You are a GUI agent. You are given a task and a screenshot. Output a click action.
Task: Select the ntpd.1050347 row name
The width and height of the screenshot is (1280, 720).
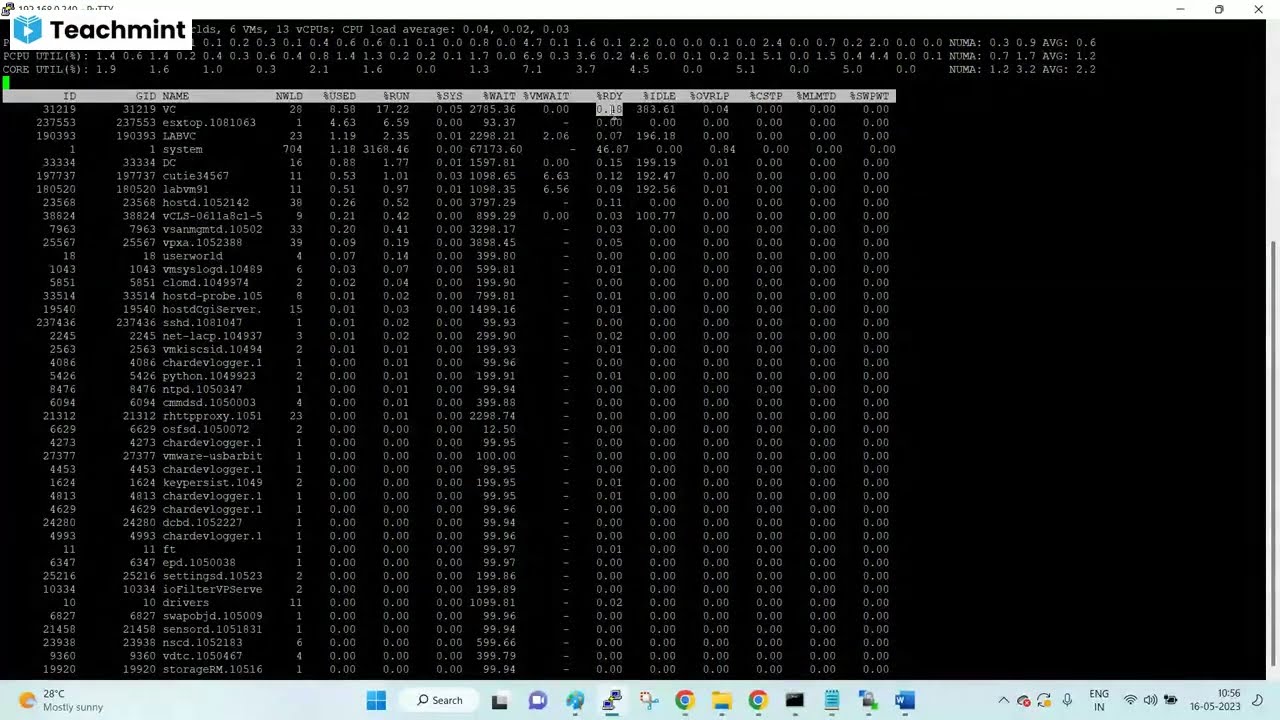[202, 389]
